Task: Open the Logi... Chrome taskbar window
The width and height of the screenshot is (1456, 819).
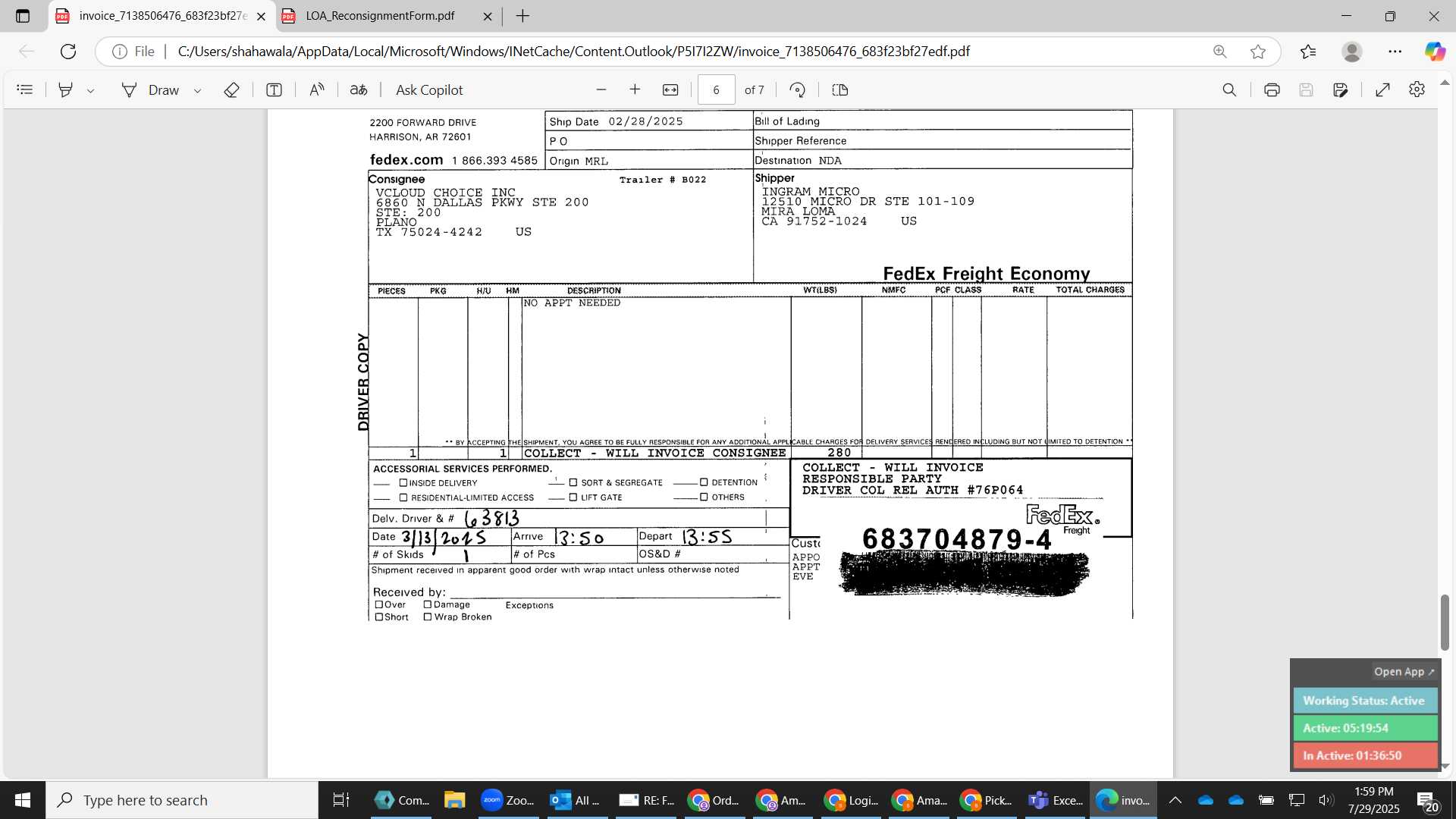Action: coord(851,800)
